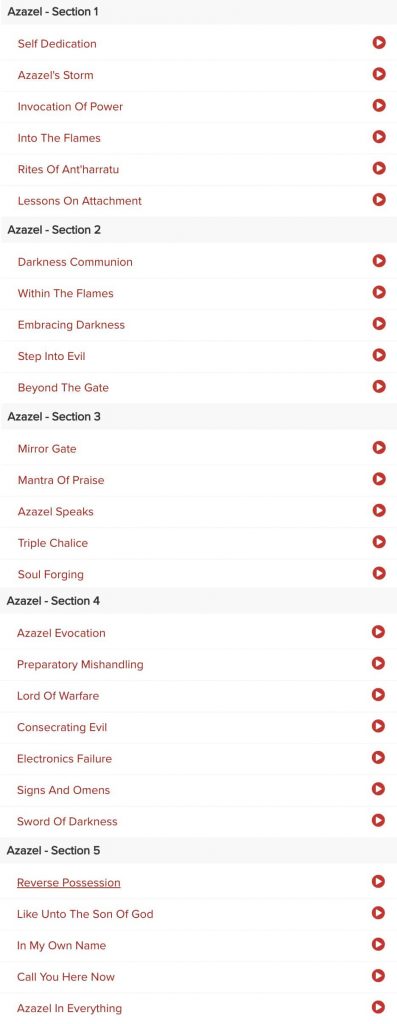Click play icon beside Azazel's Storm
Screen dimensions: 397x1024
pyautogui.click(x=379, y=74)
